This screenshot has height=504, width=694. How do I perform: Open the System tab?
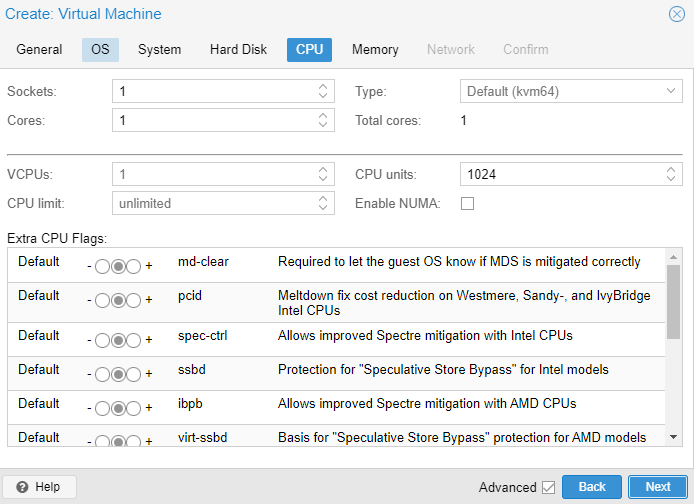159,50
